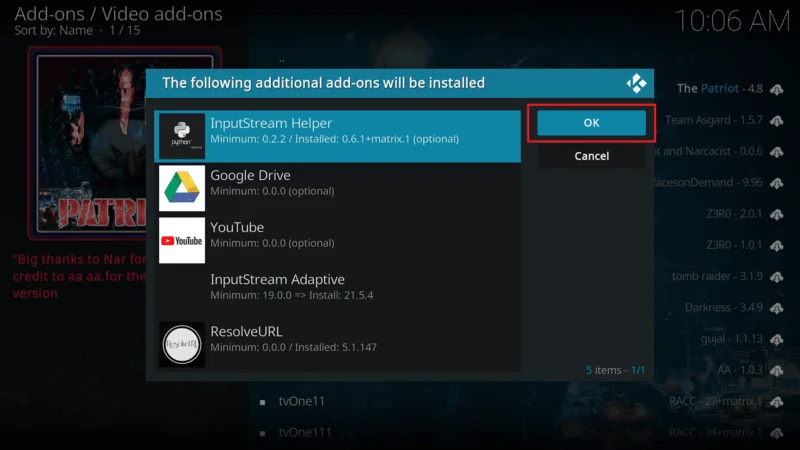
Task: Click cloud icon beside acesonDemand 9.96
Action: coord(777,183)
